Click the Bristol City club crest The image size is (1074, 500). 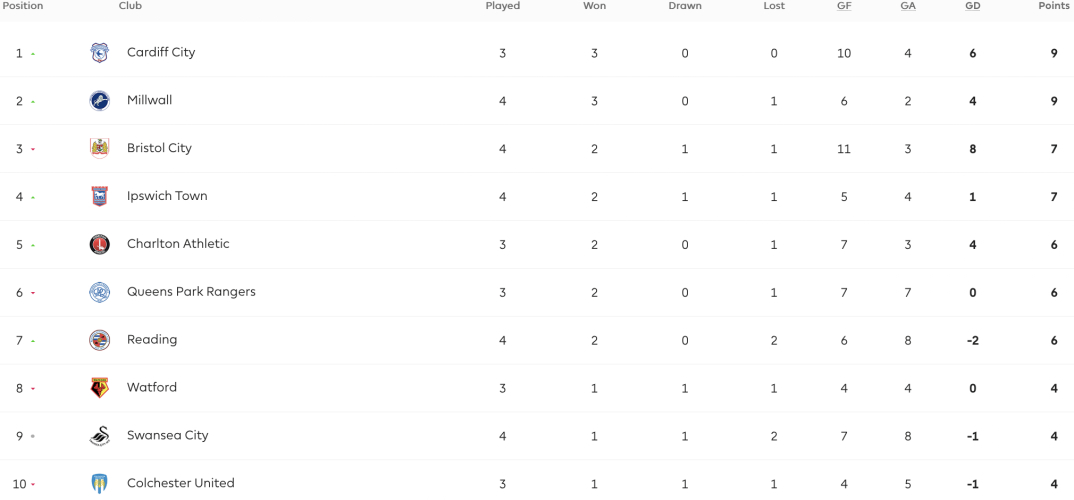(99, 149)
